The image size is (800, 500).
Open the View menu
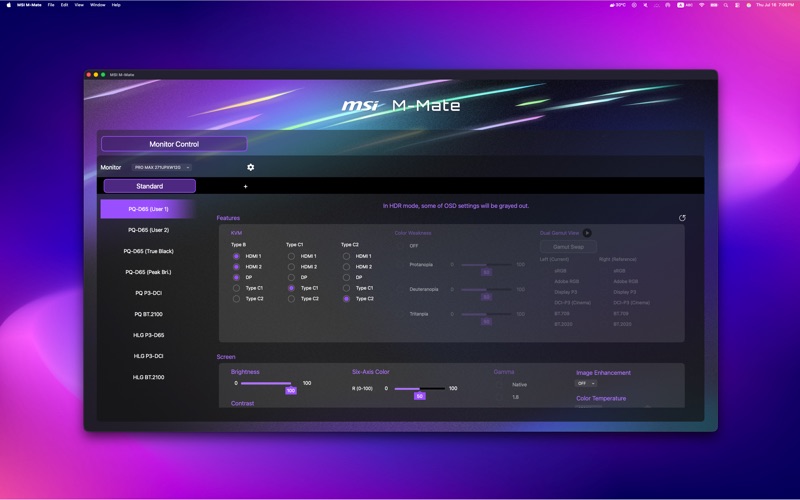click(x=79, y=5)
